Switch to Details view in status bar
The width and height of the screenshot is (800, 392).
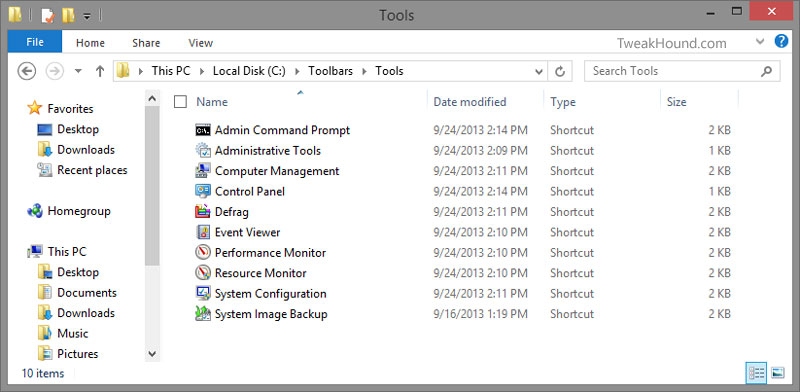[756, 373]
